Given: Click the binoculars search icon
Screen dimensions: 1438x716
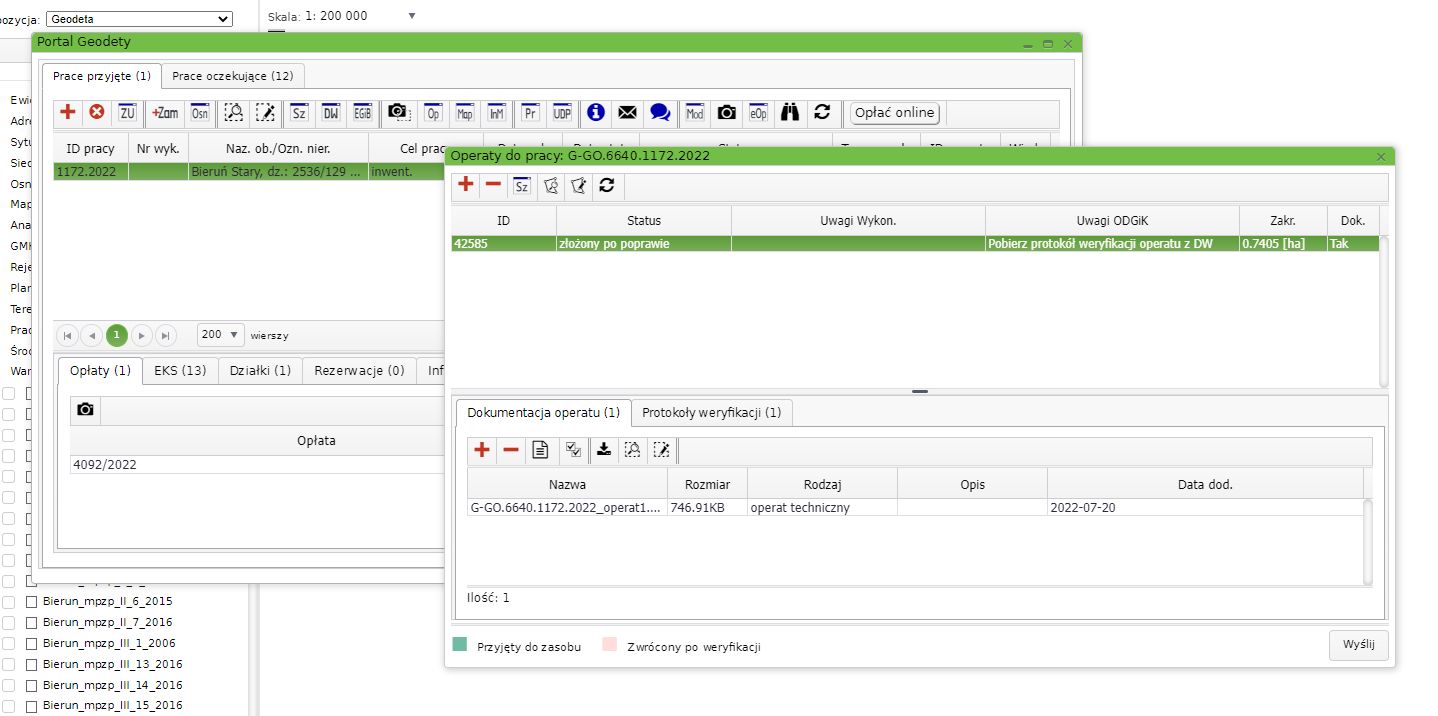Looking at the screenshot, I should [x=790, y=113].
